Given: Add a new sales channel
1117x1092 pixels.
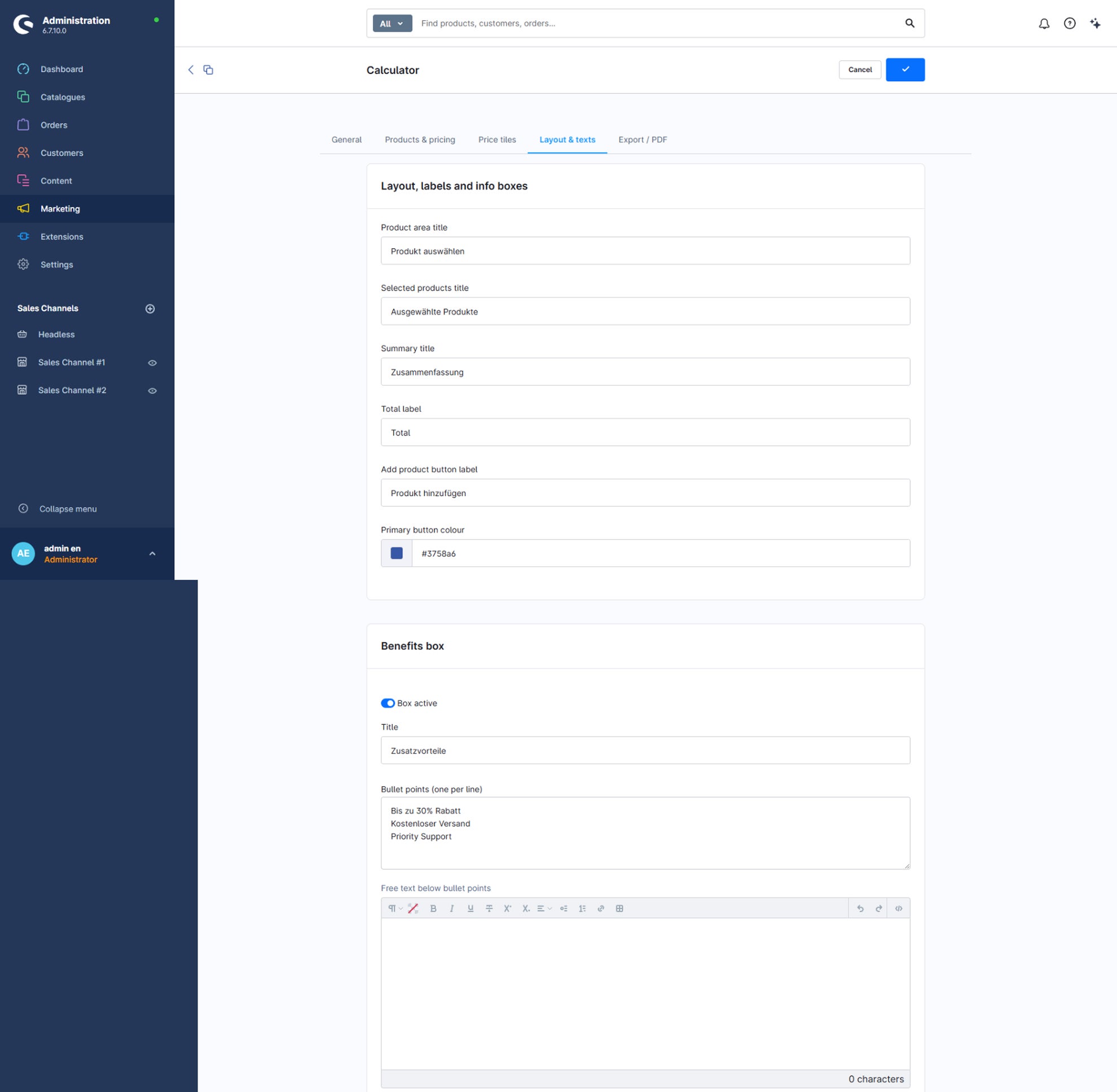Looking at the screenshot, I should 150,309.
